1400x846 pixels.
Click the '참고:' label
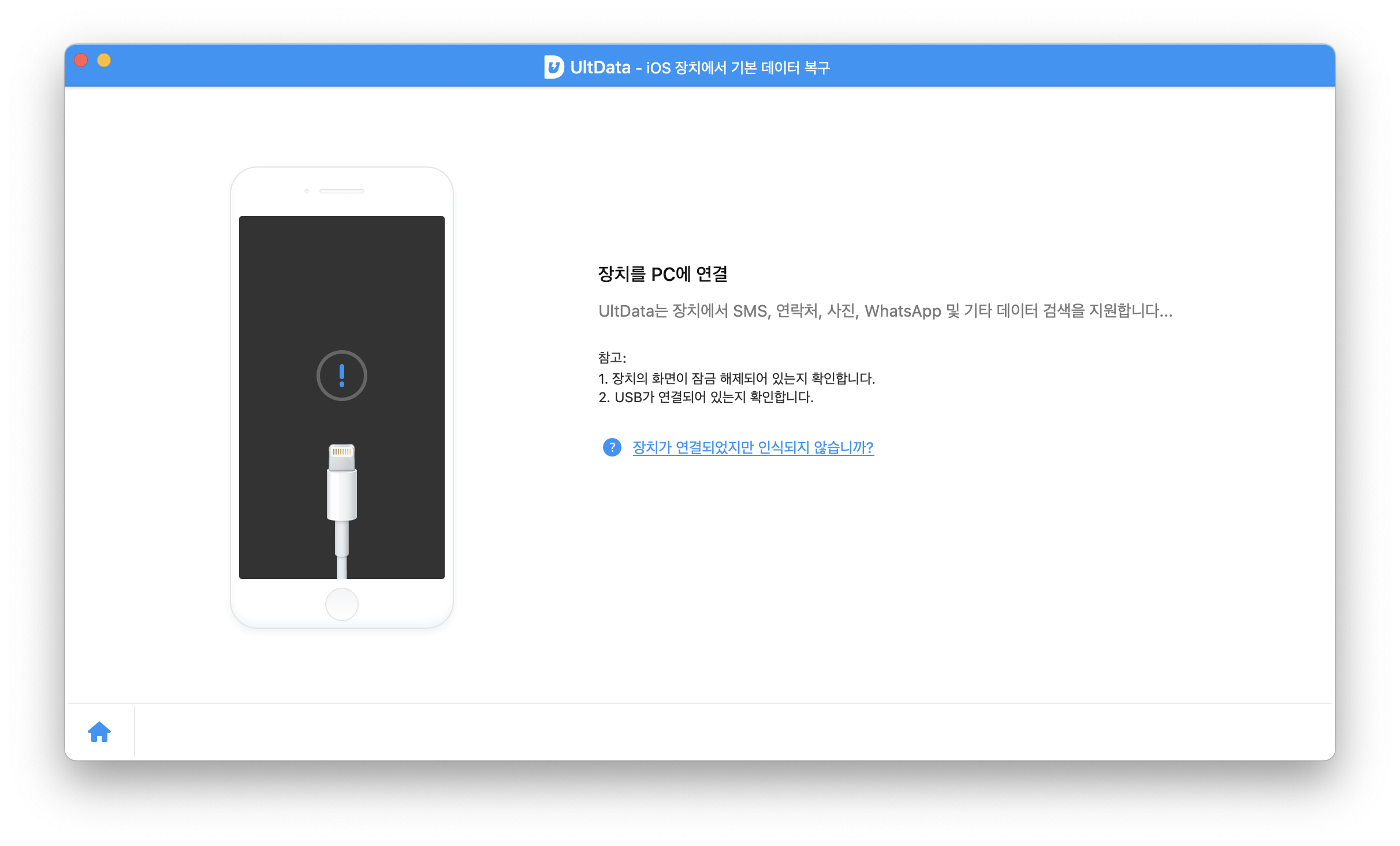pyautogui.click(x=612, y=358)
